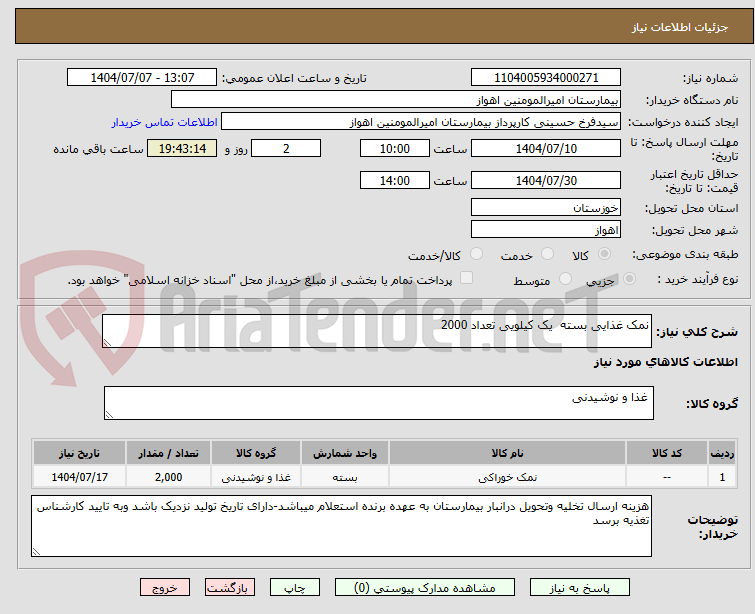This screenshot has width=755, height=614.
Task: Click the پاسخ به نیاز button
Action: (x=580, y=588)
